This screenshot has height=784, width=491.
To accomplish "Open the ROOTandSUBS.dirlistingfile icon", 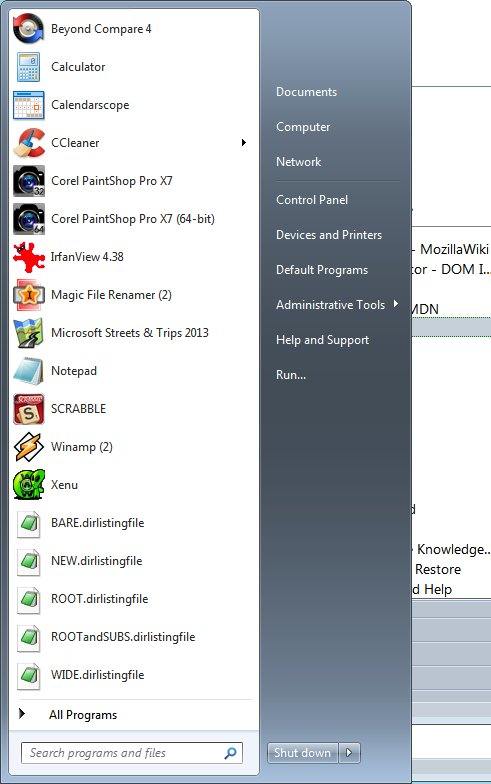I will click(x=28, y=636).
